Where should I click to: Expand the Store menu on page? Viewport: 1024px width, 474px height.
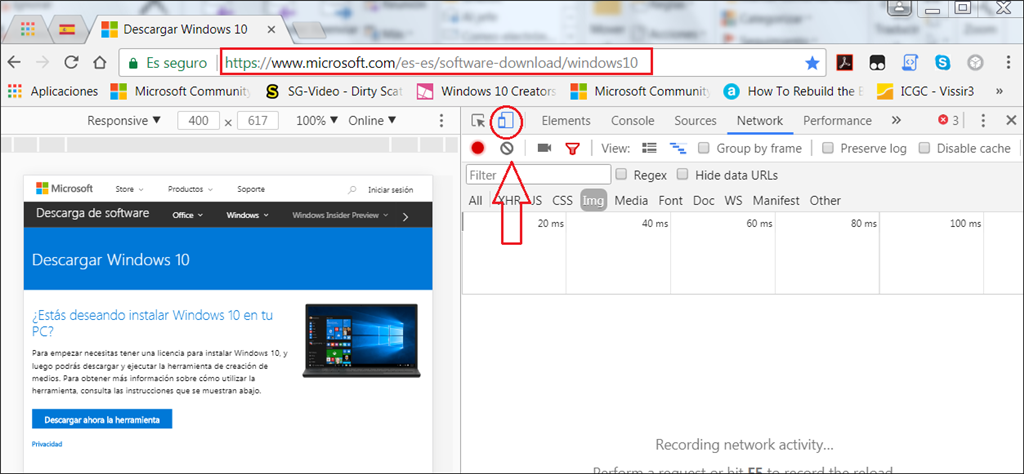pos(129,189)
